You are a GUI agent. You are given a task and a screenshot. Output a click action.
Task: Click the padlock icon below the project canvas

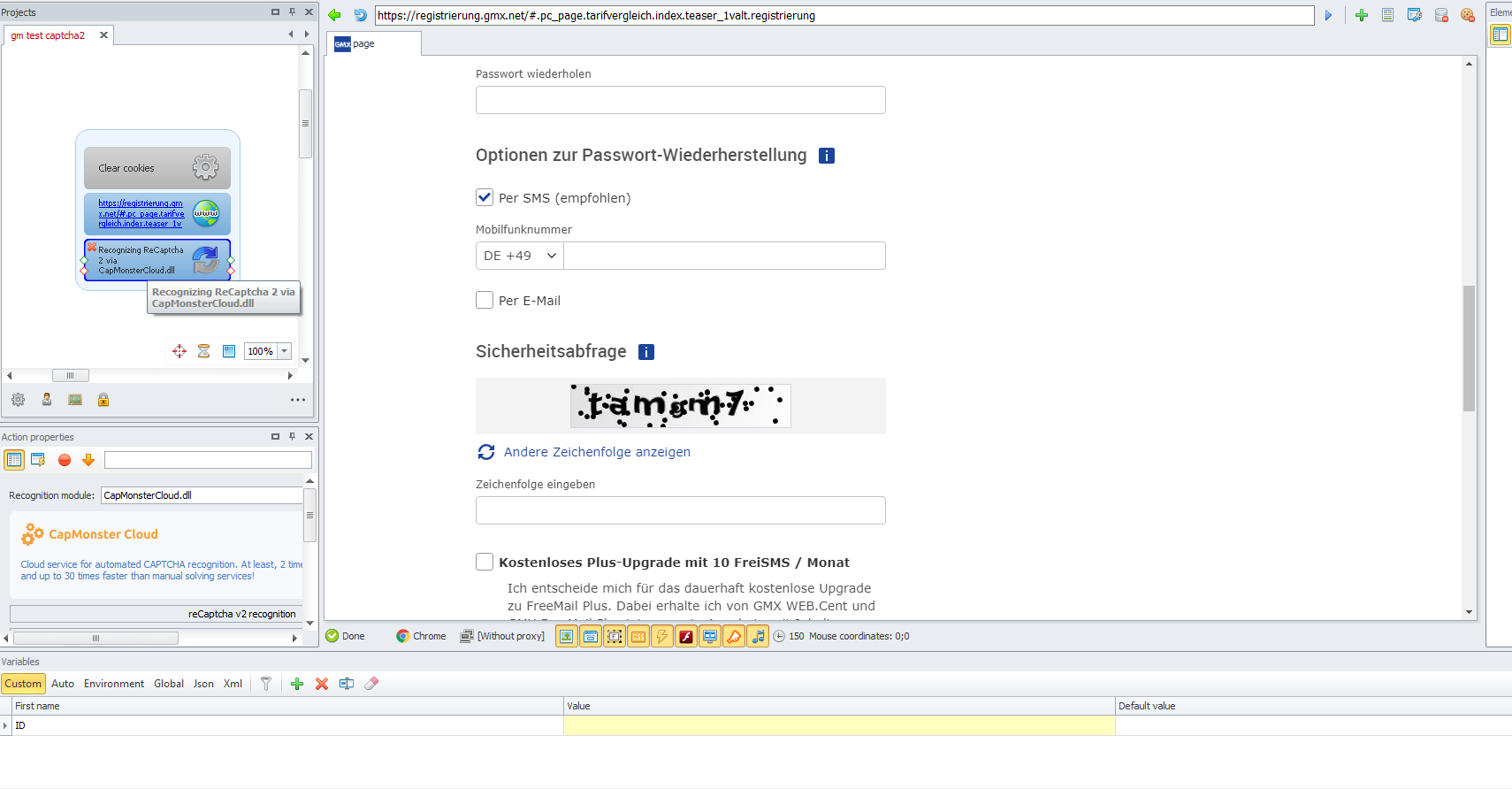point(103,400)
